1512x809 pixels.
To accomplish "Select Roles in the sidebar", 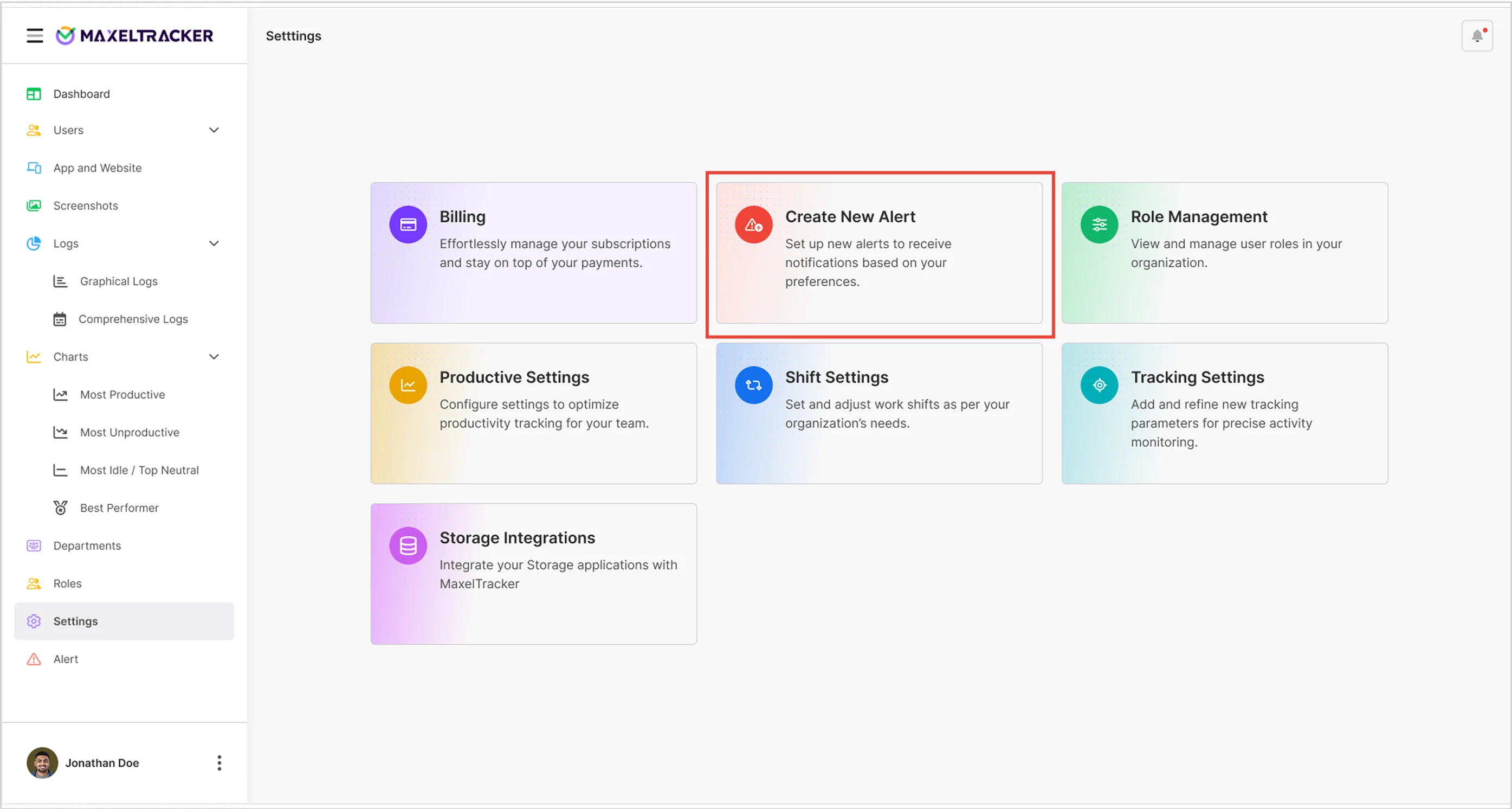I will coord(125,583).
